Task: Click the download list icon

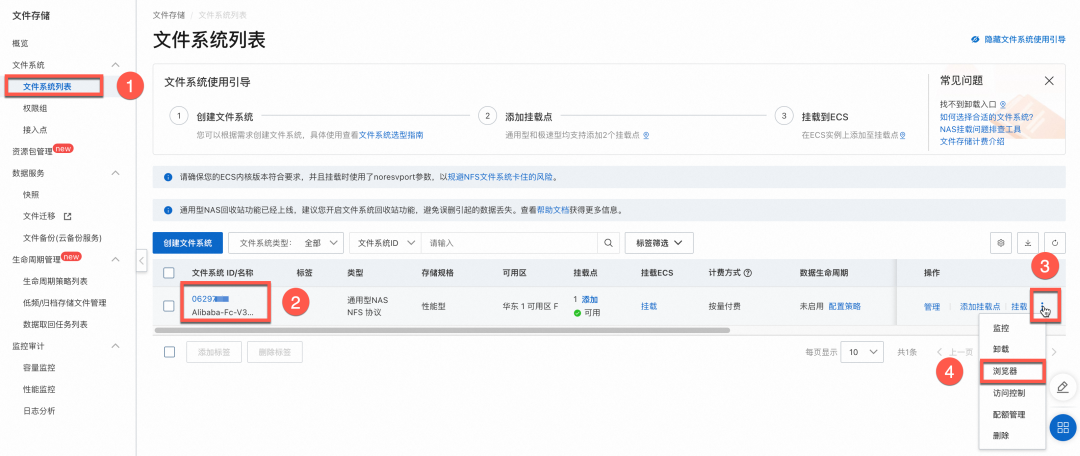Action: [x=1028, y=242]
